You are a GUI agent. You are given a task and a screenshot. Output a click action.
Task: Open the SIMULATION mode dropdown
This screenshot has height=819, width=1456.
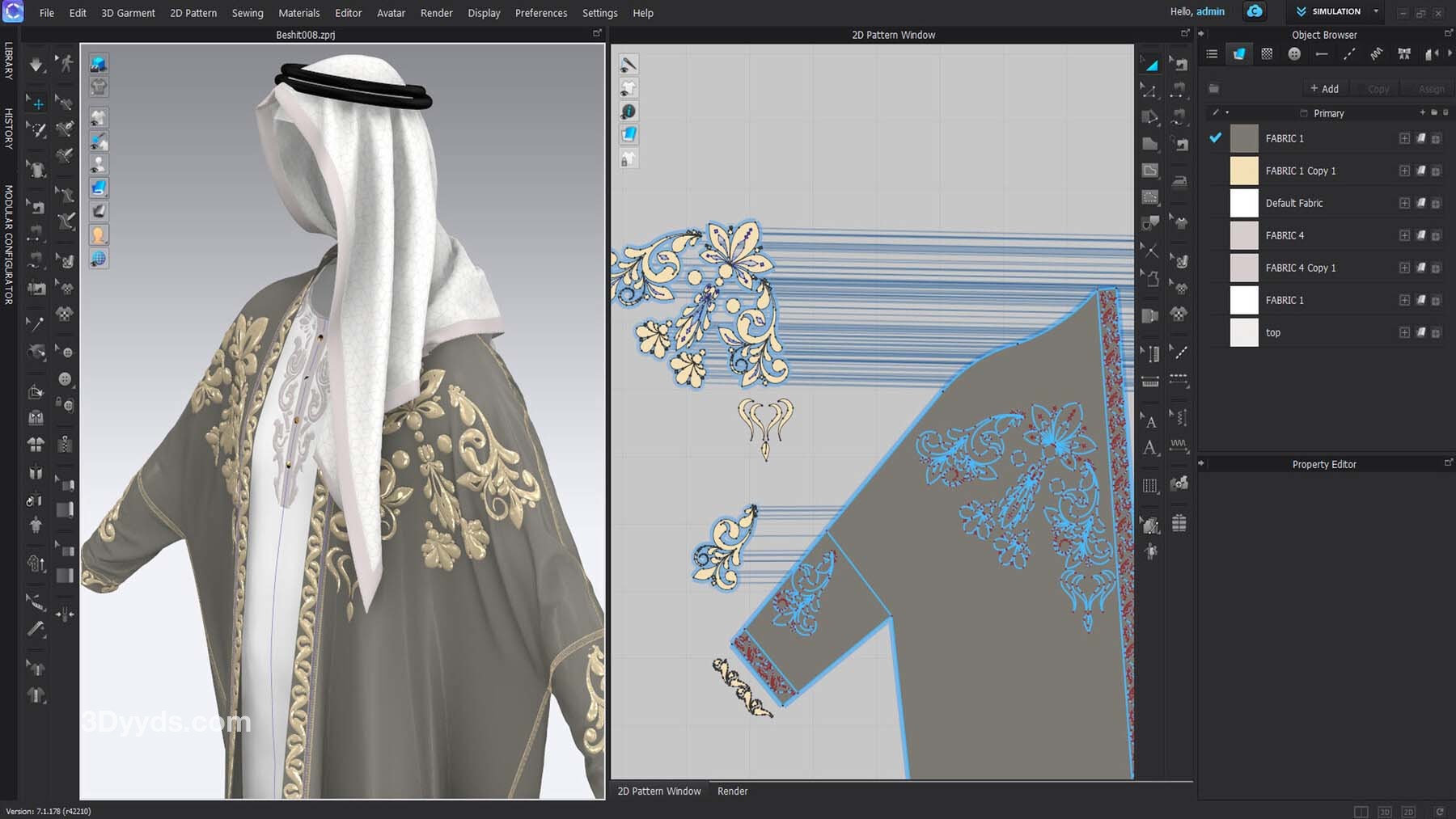point(1376,11)
